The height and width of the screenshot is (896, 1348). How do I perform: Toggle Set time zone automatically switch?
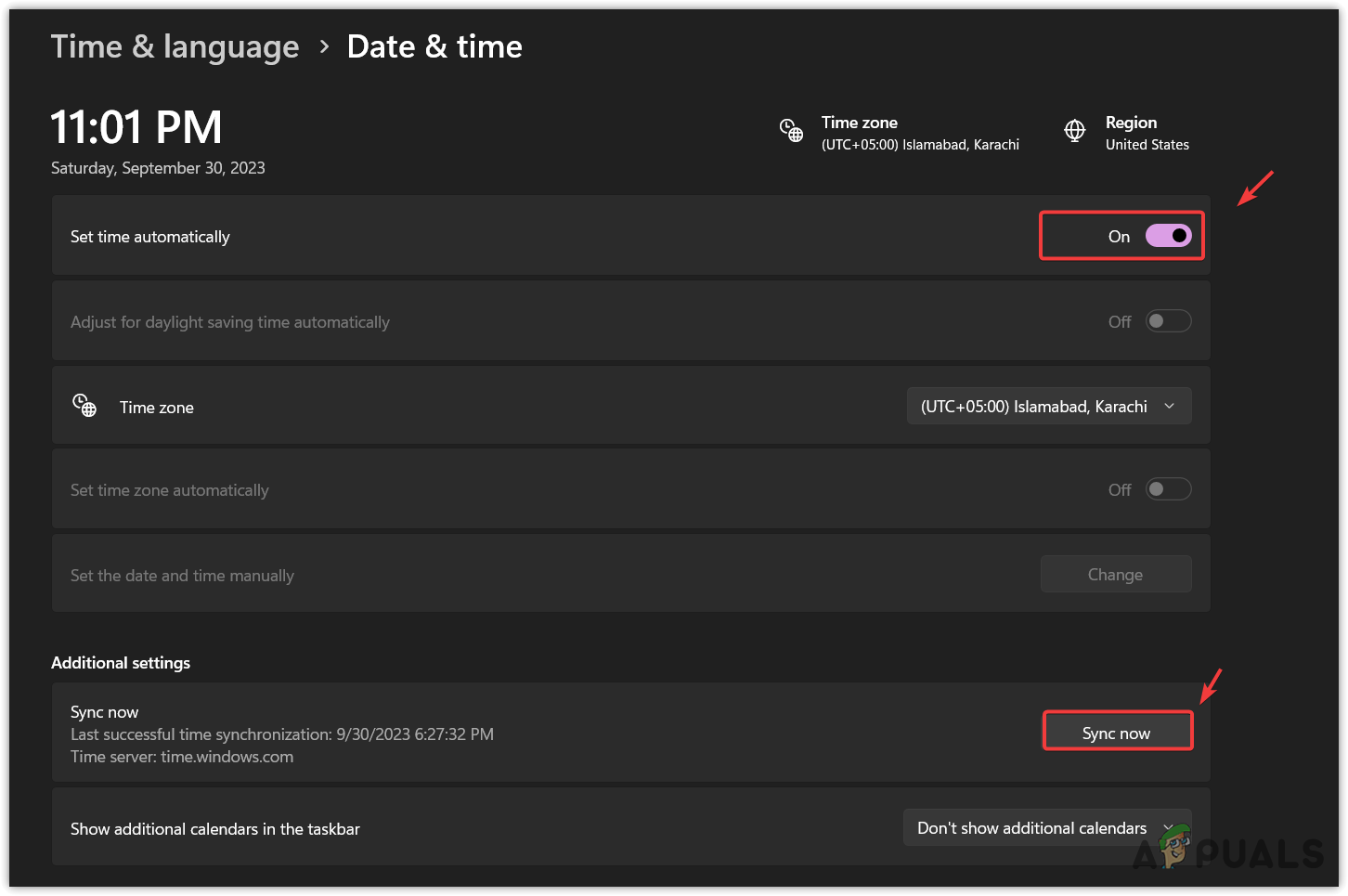tap(1168, 489)
